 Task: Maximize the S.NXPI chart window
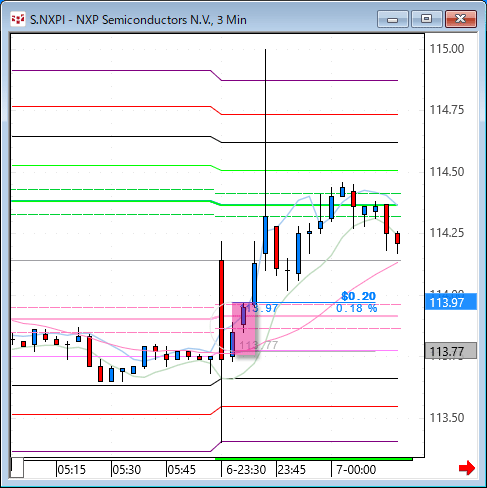coord(427,19)
